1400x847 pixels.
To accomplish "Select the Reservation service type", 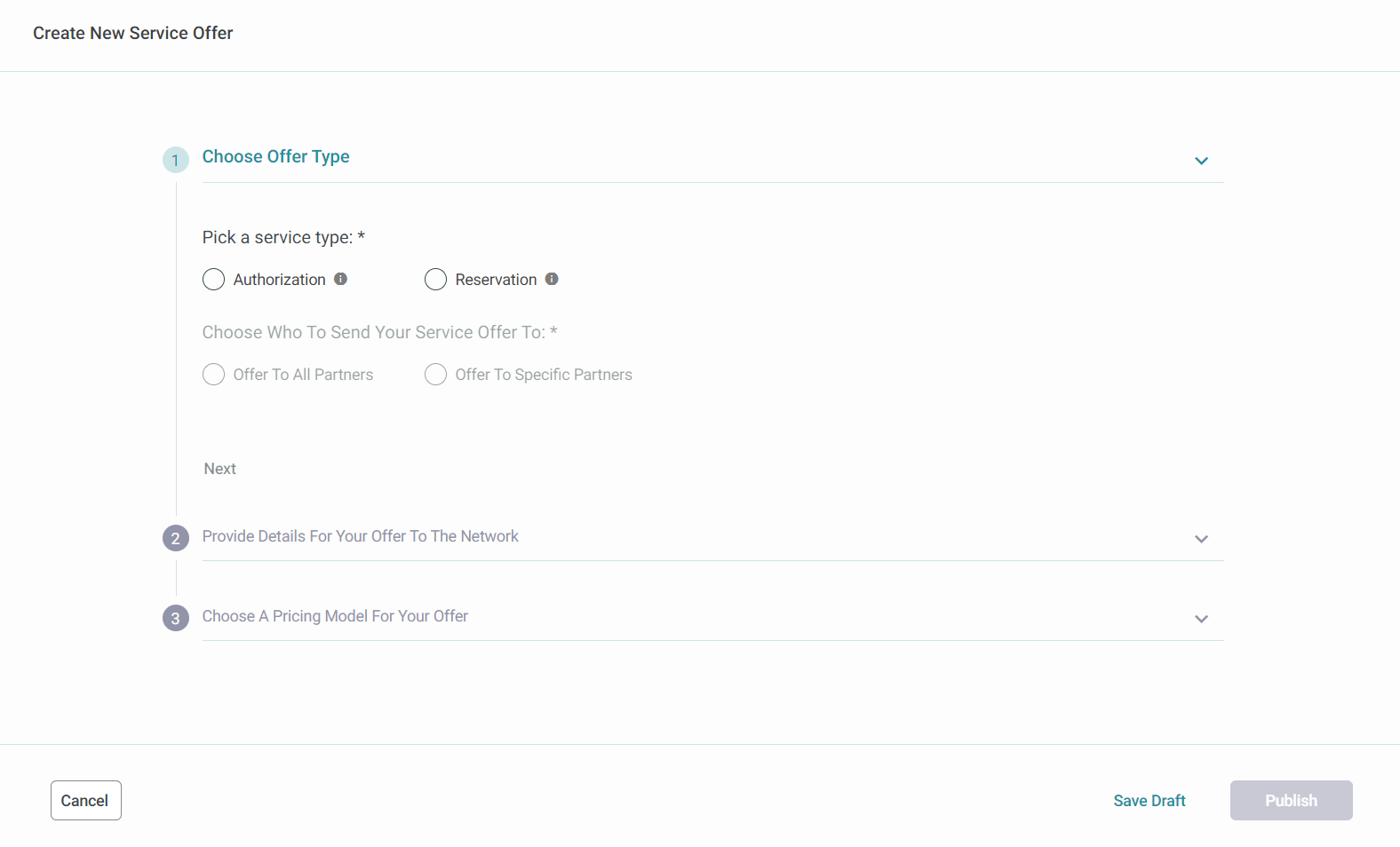I will [435, 280].
